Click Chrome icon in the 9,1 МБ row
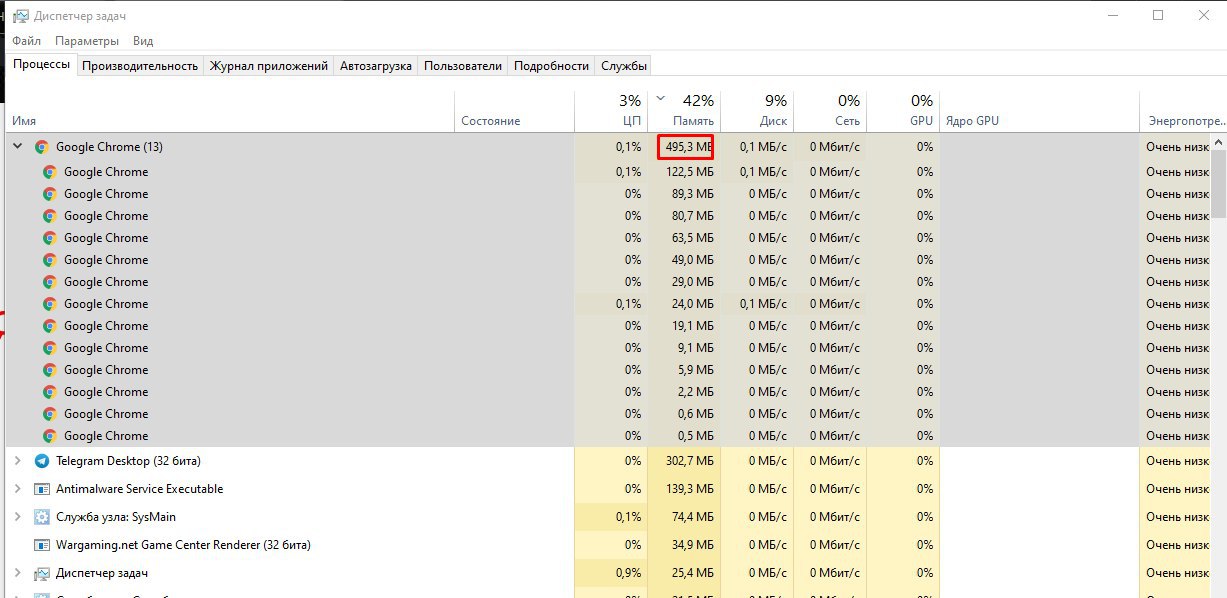The height and width of the screenshot is (598, 1227). coord(50,348)
